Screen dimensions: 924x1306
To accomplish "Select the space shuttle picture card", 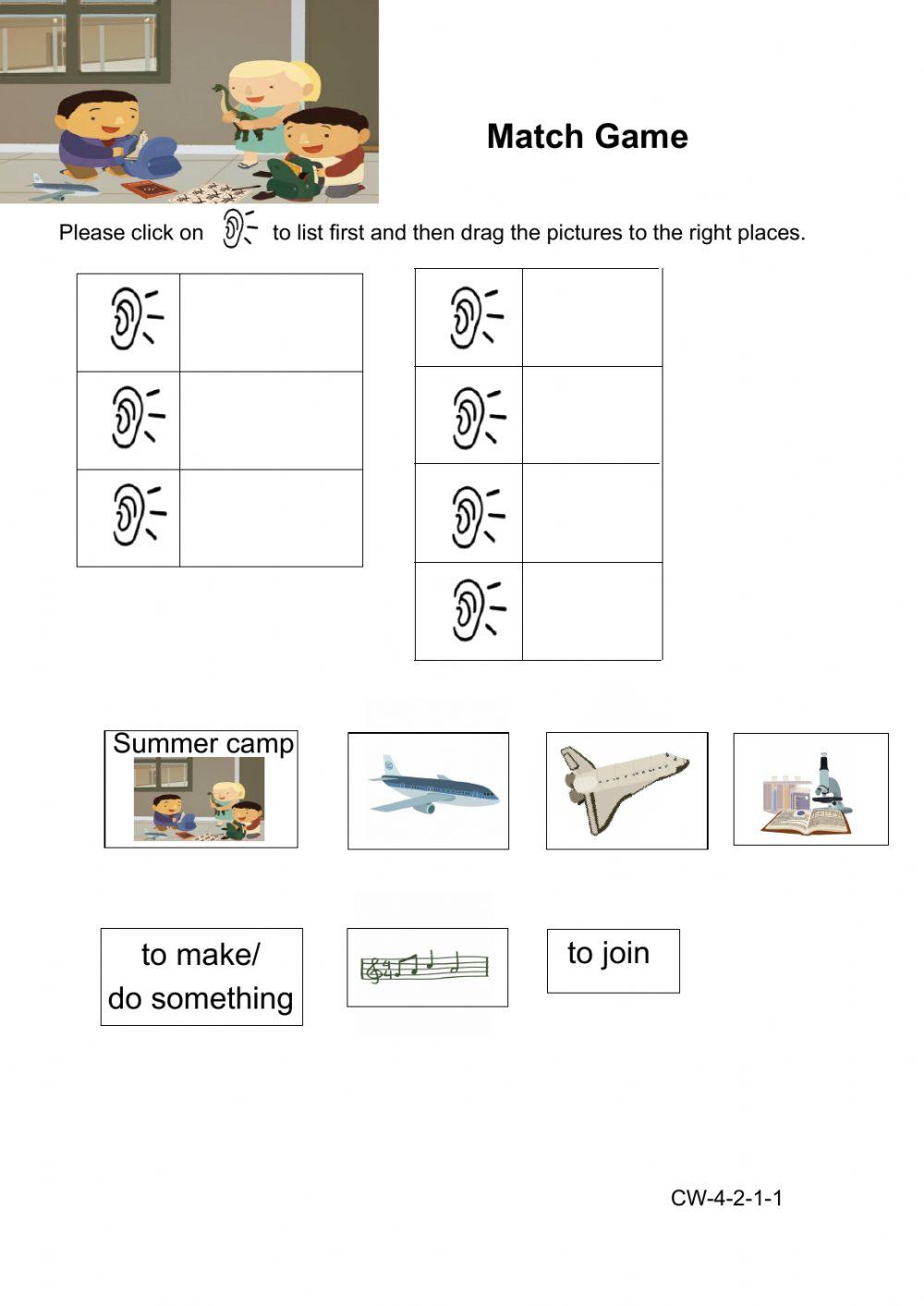I will click(626, 791).
